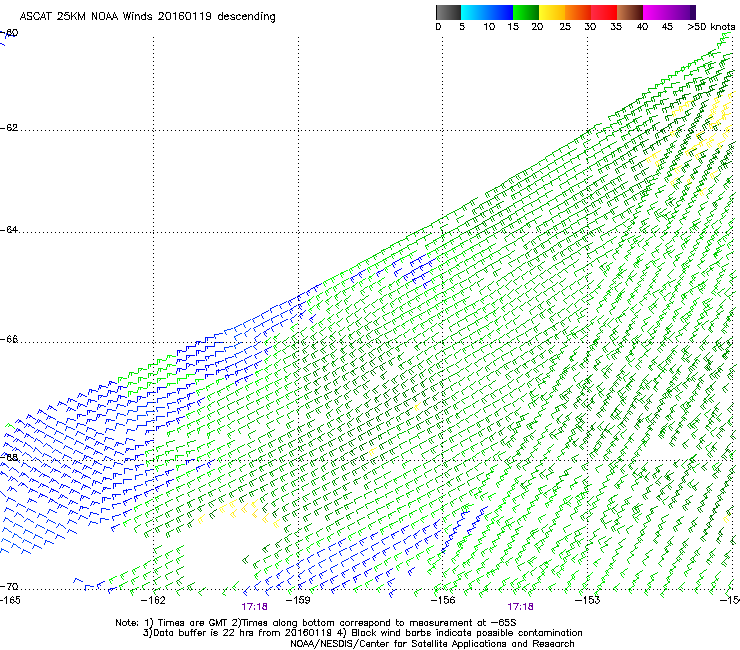The height and width of the screenshot is (650, 740).
Task: Click longitude label '-153'
Action: coord(588,600)
